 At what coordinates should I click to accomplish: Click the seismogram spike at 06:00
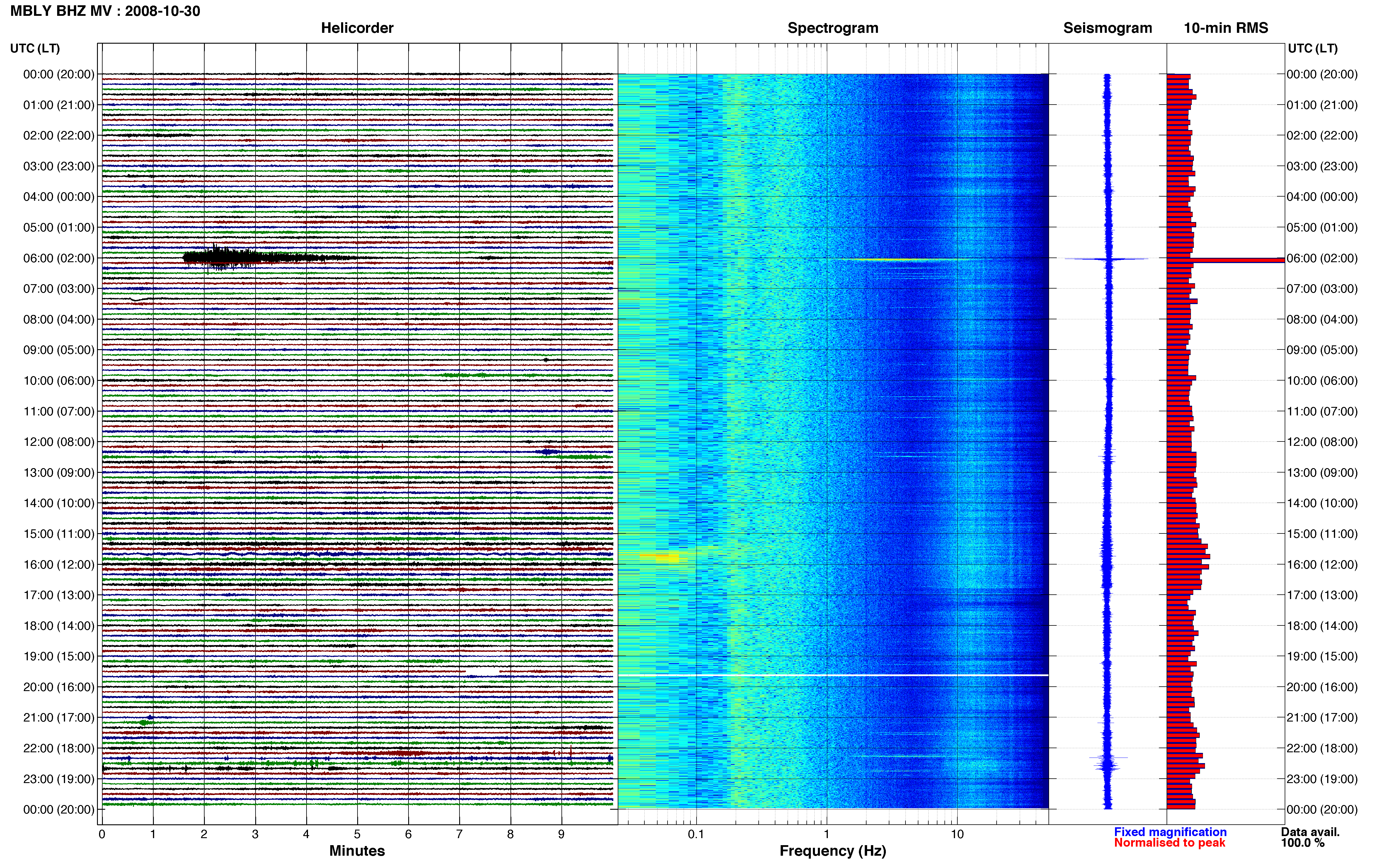[x=1107, y=259]
